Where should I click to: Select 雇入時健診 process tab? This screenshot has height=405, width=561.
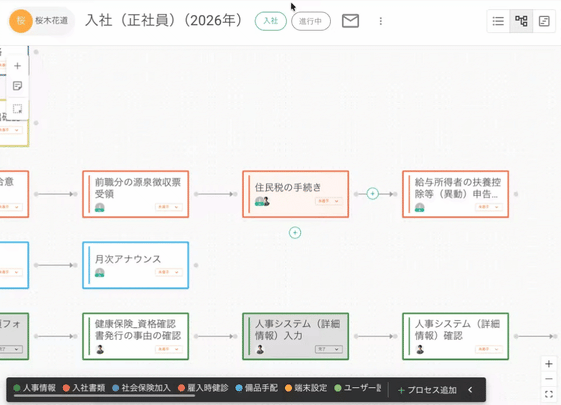click(x=203, y=388)
